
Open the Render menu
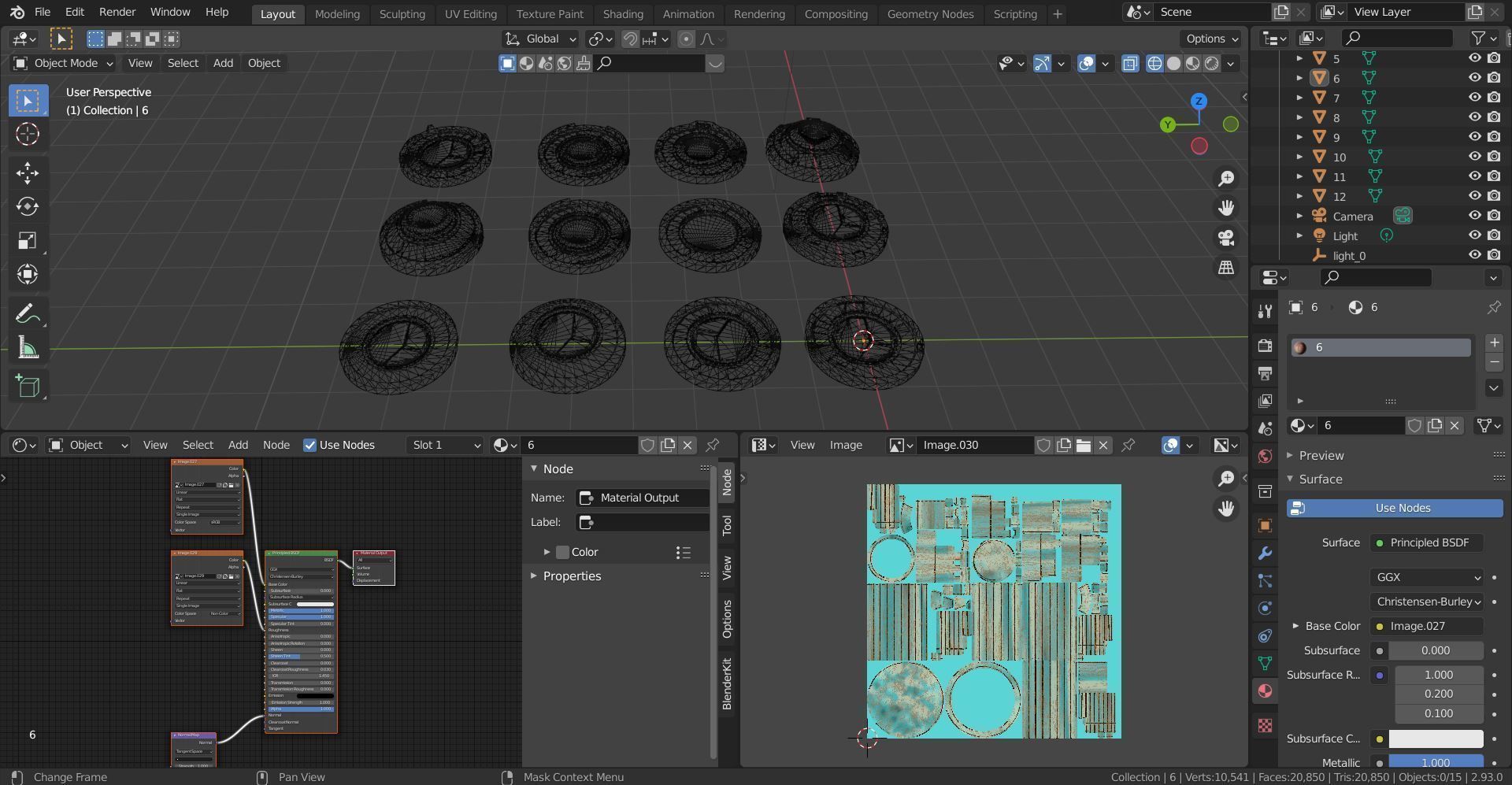(117, 12)
